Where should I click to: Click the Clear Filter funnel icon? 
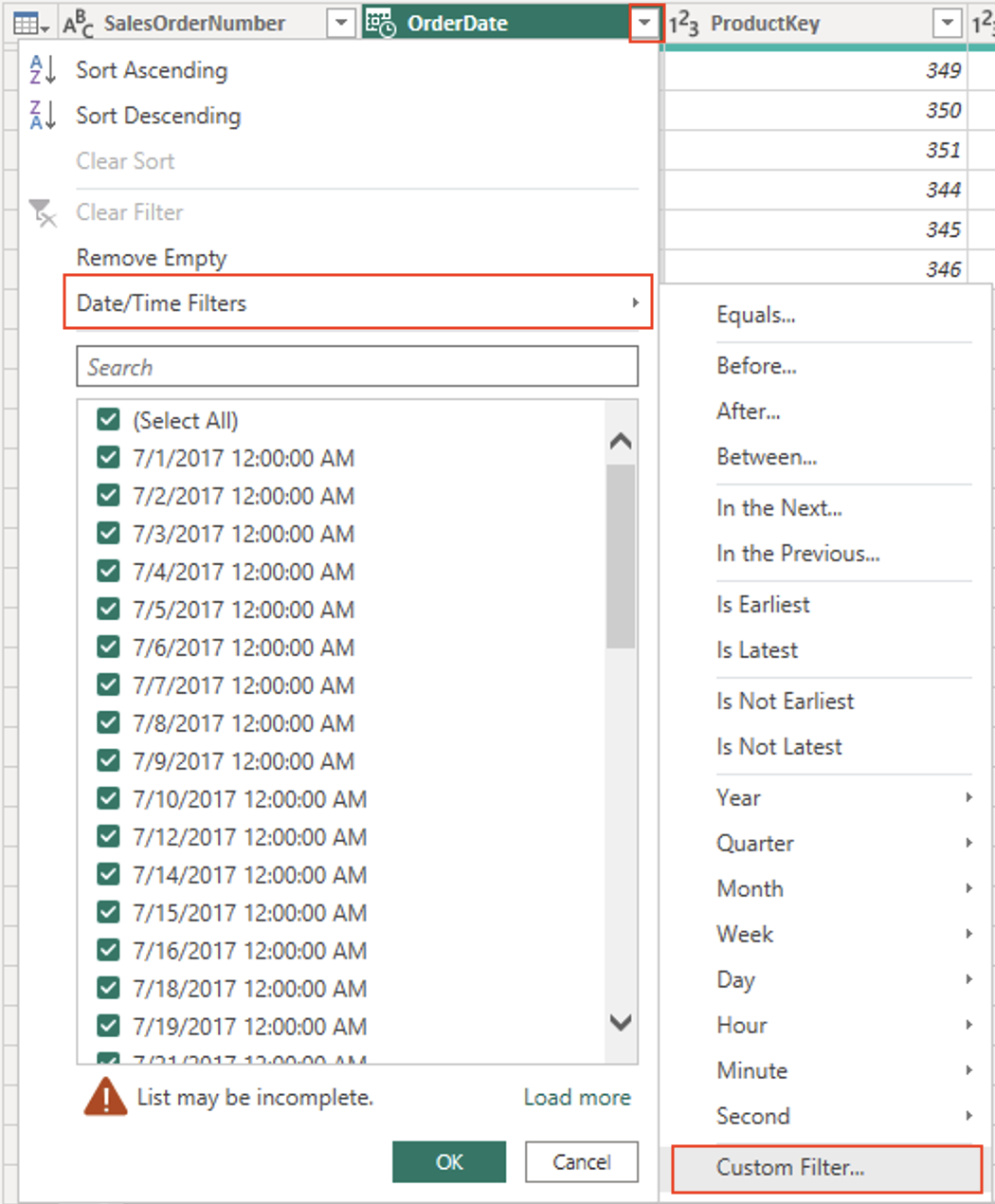click(x=43, y=212)
